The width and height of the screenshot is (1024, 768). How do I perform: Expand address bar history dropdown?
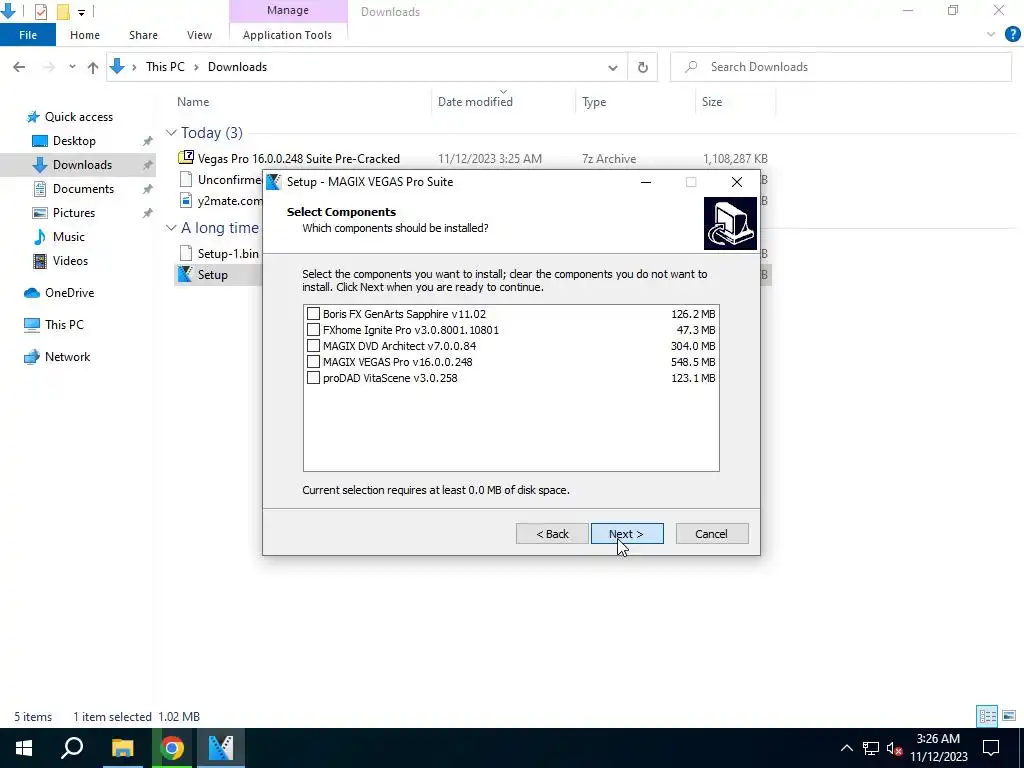coord(613,67)
